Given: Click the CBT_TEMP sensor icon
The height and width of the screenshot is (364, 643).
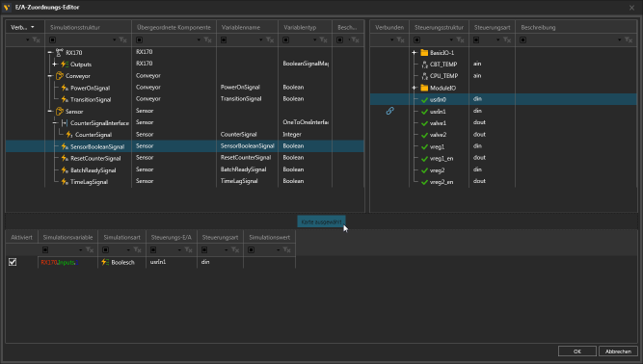Looking at the screenshot, I should (424, 64).
